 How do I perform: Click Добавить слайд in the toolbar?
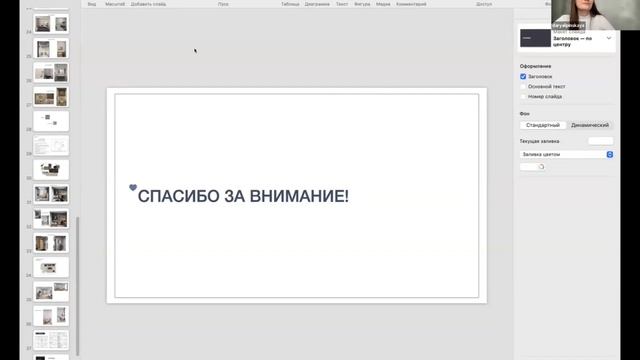point(148,4)
